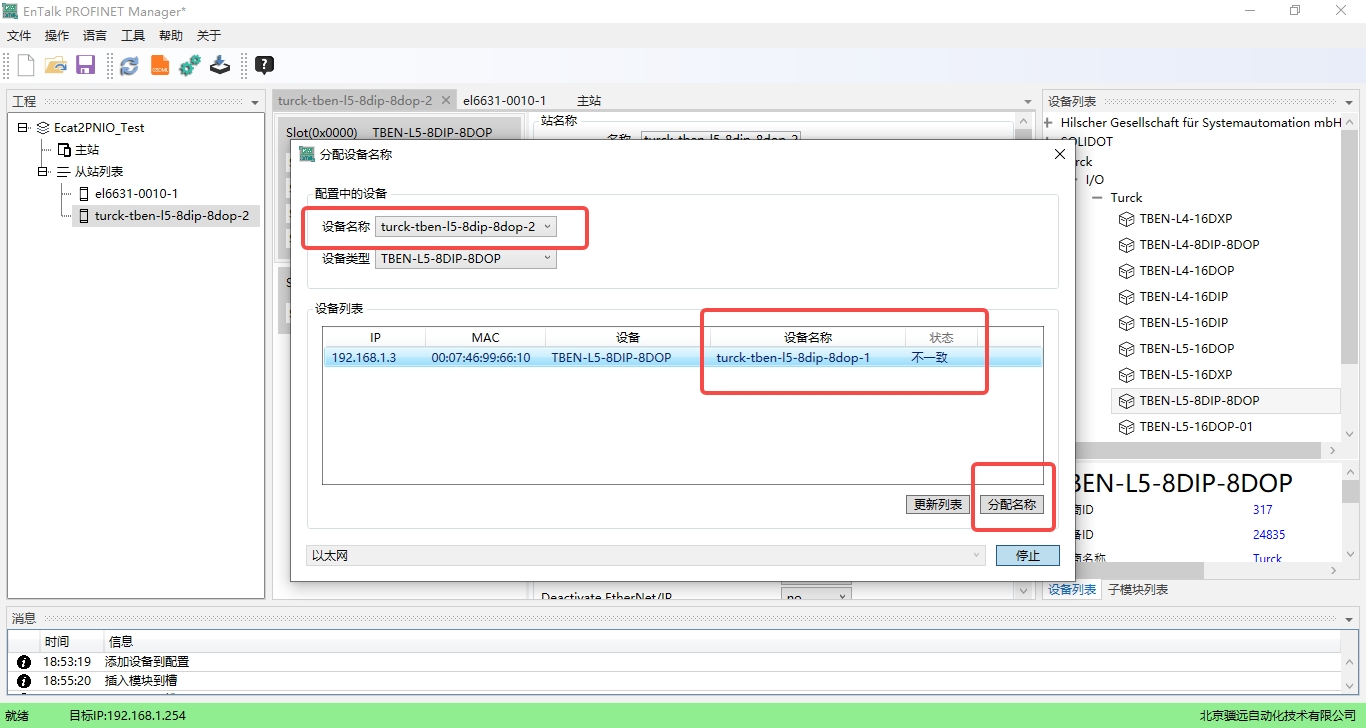1366x728 pixels.
Task: Click the blue refresh arrows icon
Action: 129,66
